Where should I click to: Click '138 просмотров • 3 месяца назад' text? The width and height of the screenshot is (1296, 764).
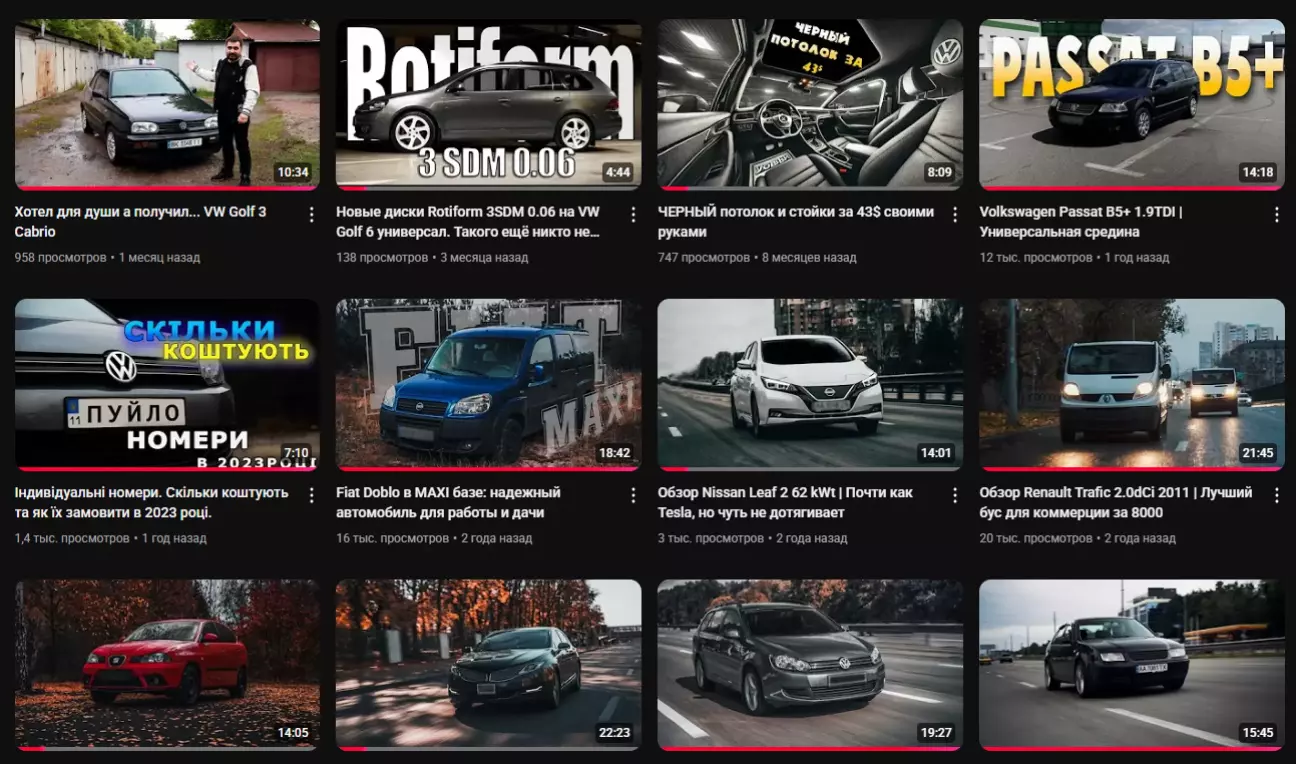[x=432, y=258]
